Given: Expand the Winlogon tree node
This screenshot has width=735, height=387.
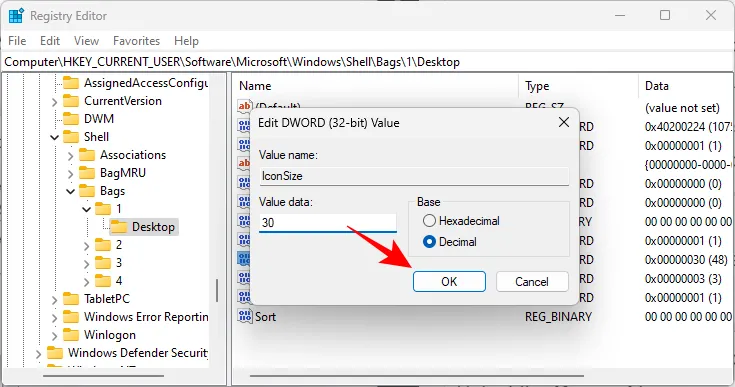Looking at the screenshot, I should [54, 335].
